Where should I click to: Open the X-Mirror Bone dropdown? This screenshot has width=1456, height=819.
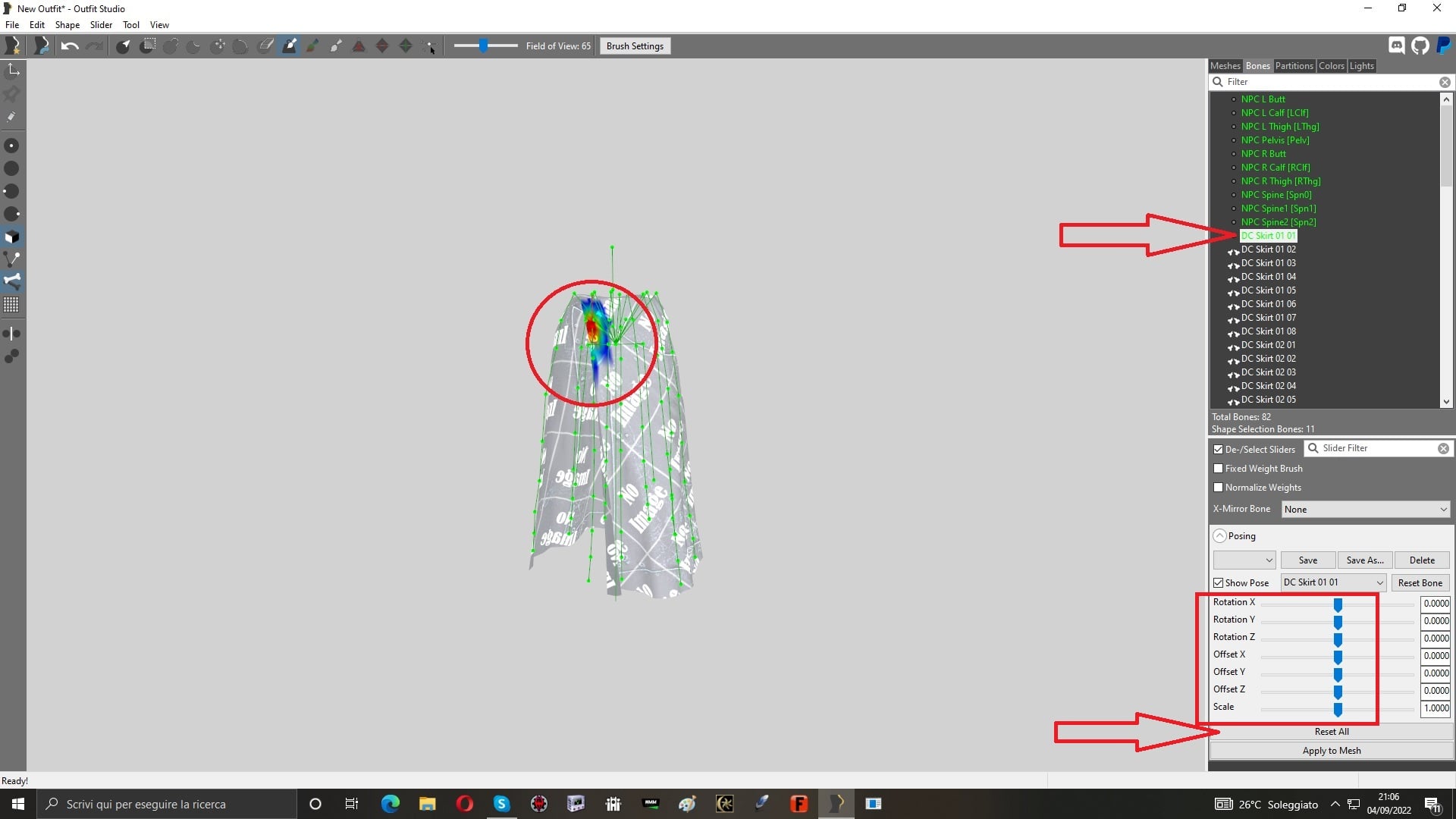click(1366, 510)
